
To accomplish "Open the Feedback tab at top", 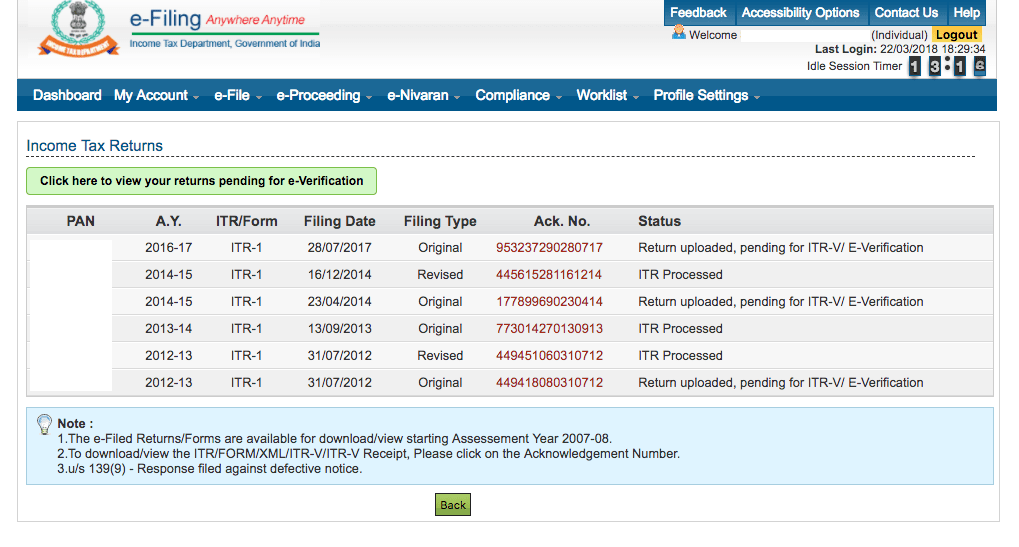I will click(698, 12).
